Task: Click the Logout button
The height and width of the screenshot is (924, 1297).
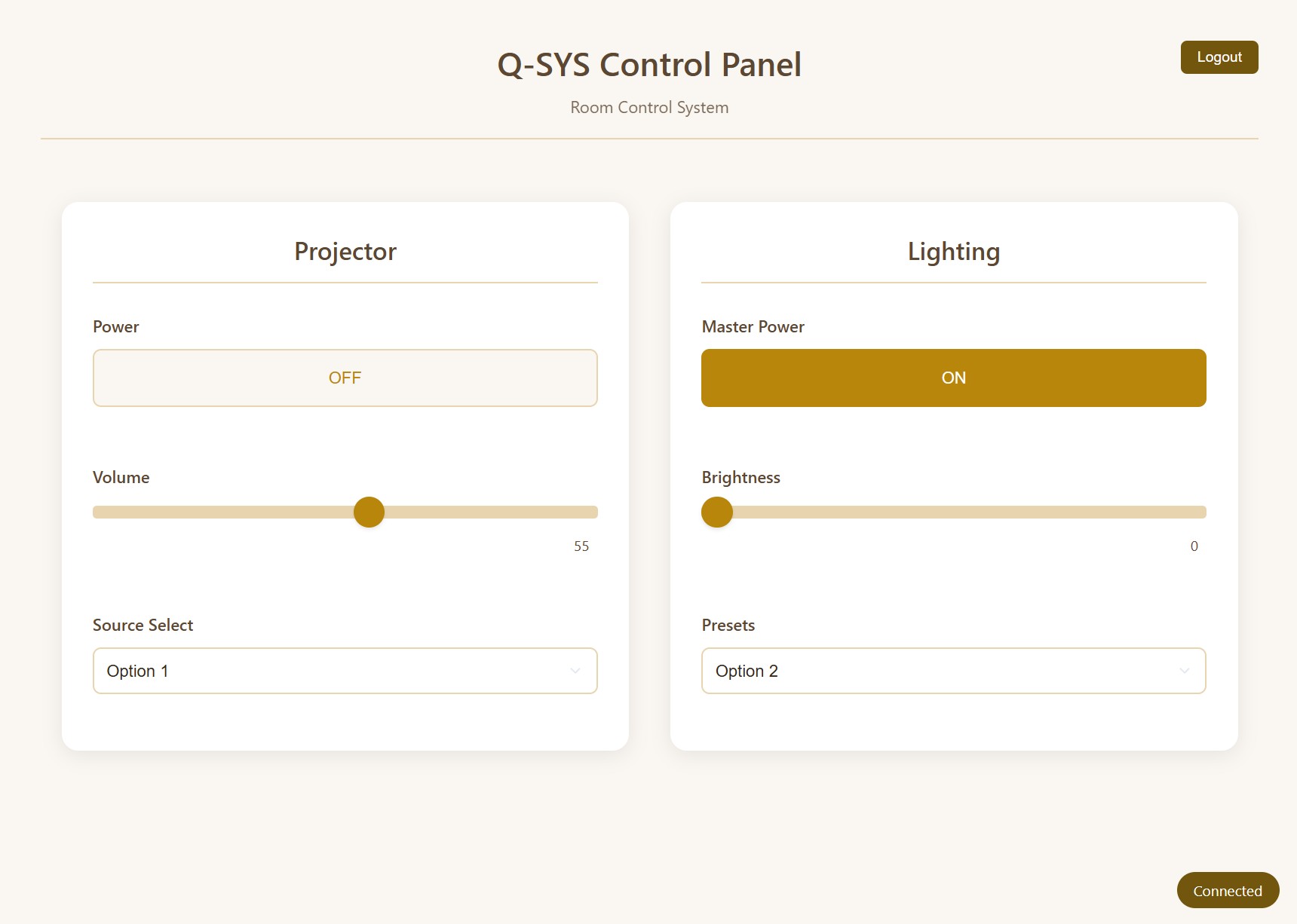Action: 1219,57
